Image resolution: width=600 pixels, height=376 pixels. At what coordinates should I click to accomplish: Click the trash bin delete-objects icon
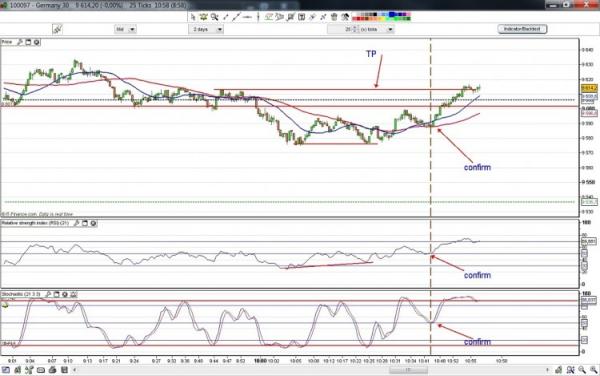point(334,17)
